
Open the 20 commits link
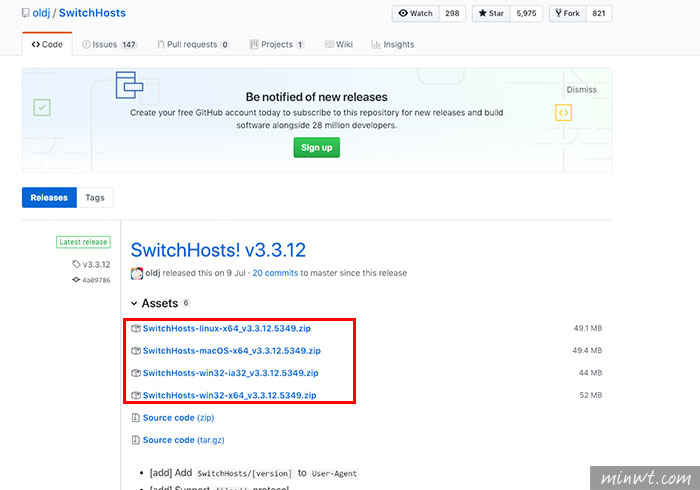coord(275,273)
